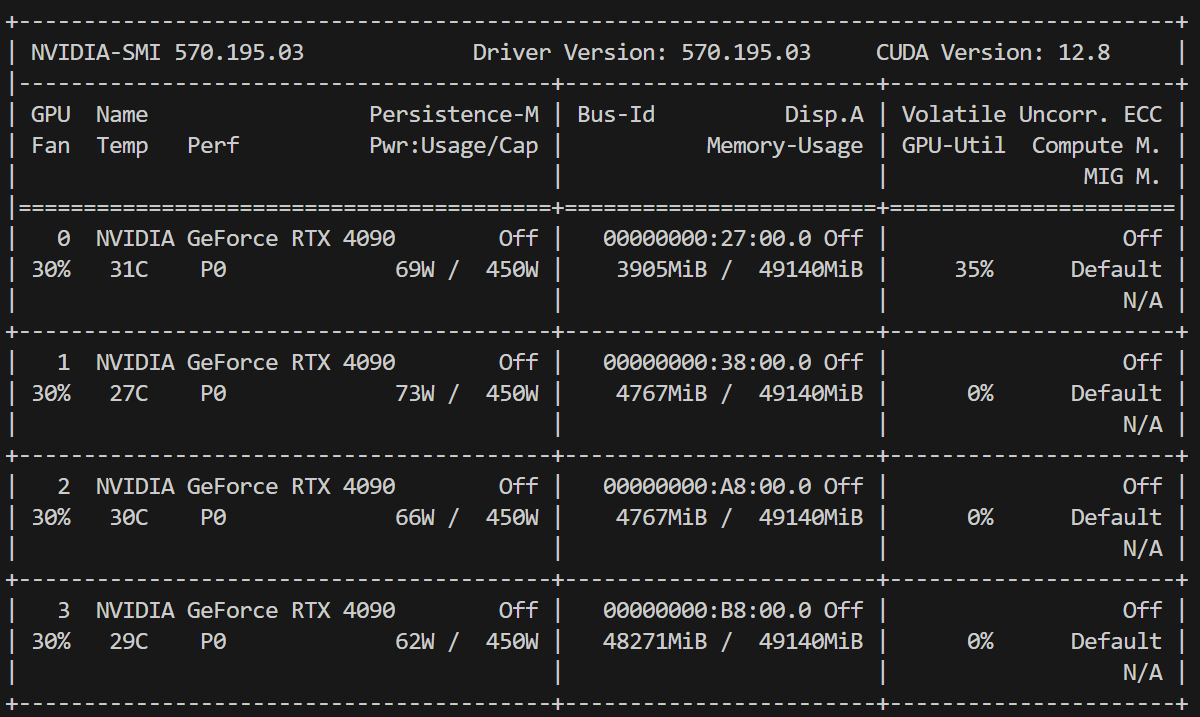Click the GPU-Util column header
The width and height of the screenshot is (1200, 717).
pyautogui.click(x=954, y=146)
